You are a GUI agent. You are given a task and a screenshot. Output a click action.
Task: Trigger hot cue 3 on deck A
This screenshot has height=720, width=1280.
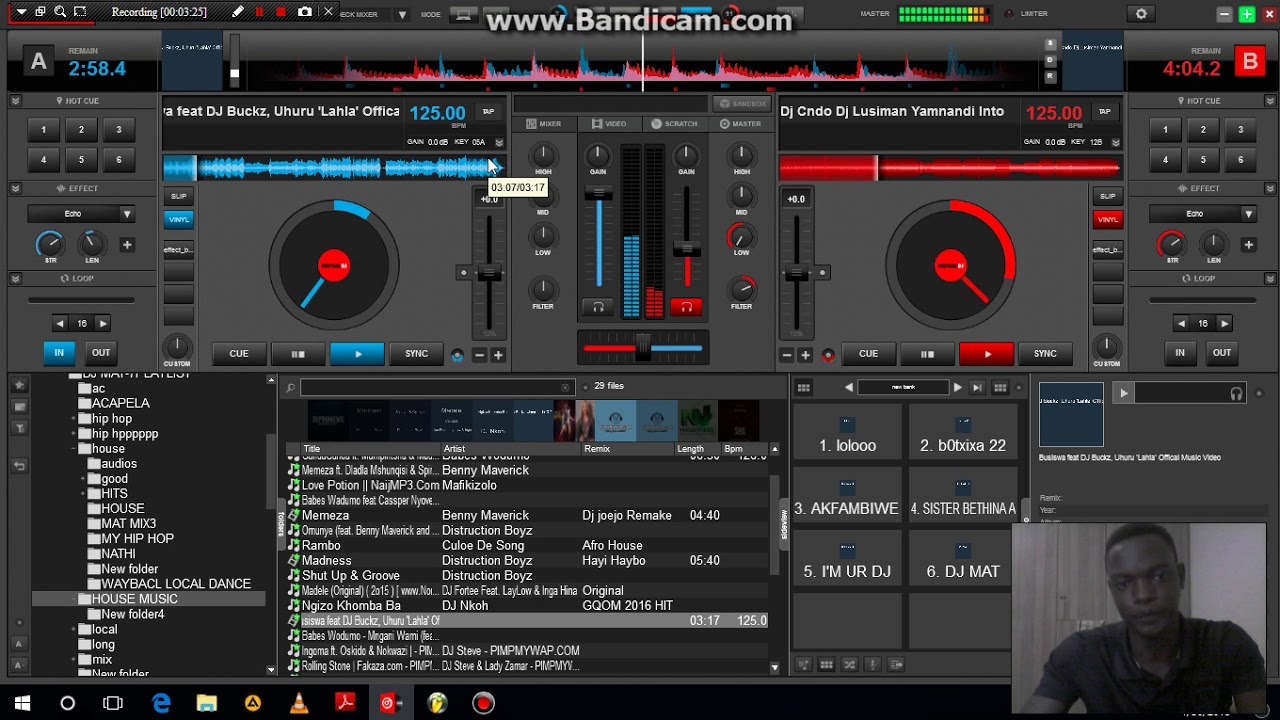(119, 130)
